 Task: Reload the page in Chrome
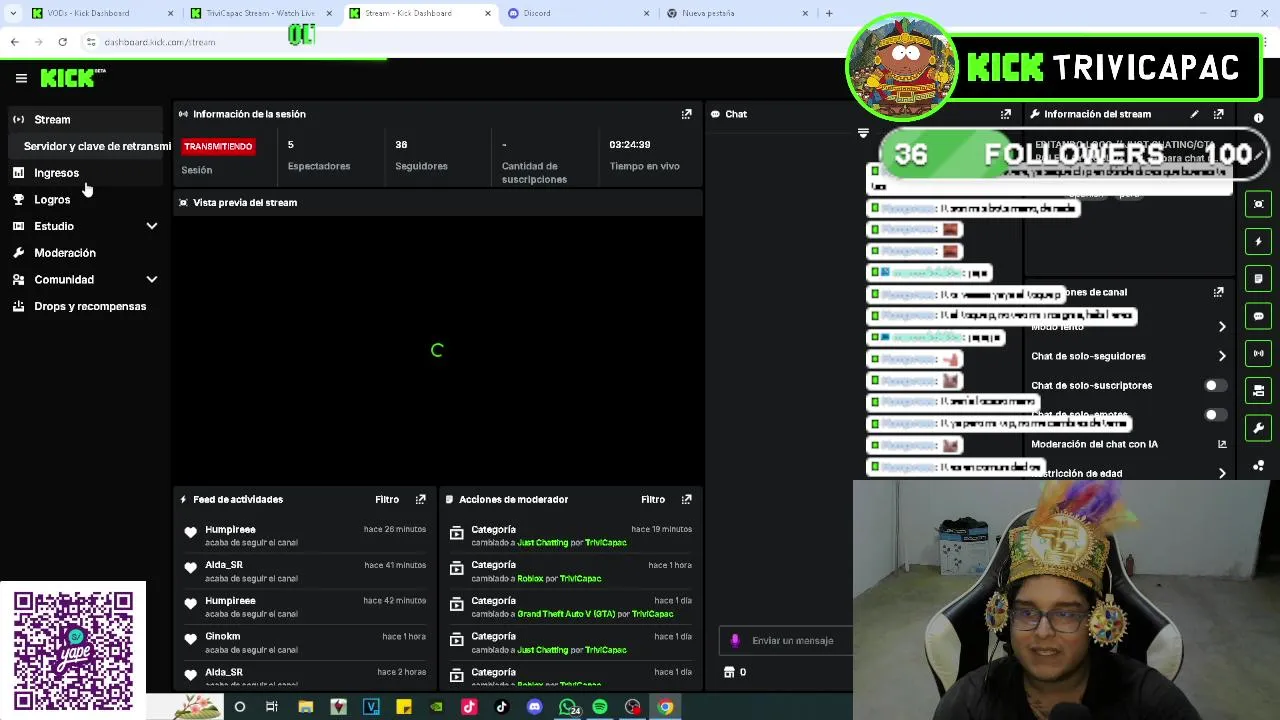coord(62,42)
